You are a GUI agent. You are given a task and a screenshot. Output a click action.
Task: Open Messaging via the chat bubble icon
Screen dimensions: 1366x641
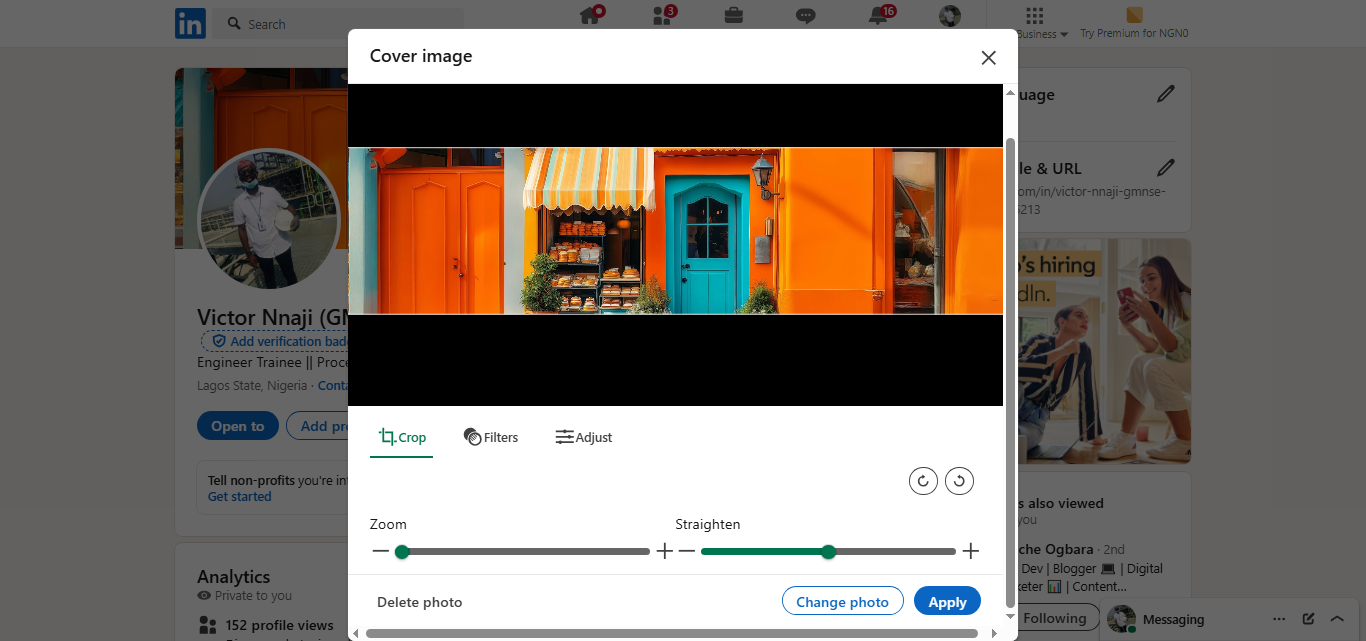[x=805, y=16]
